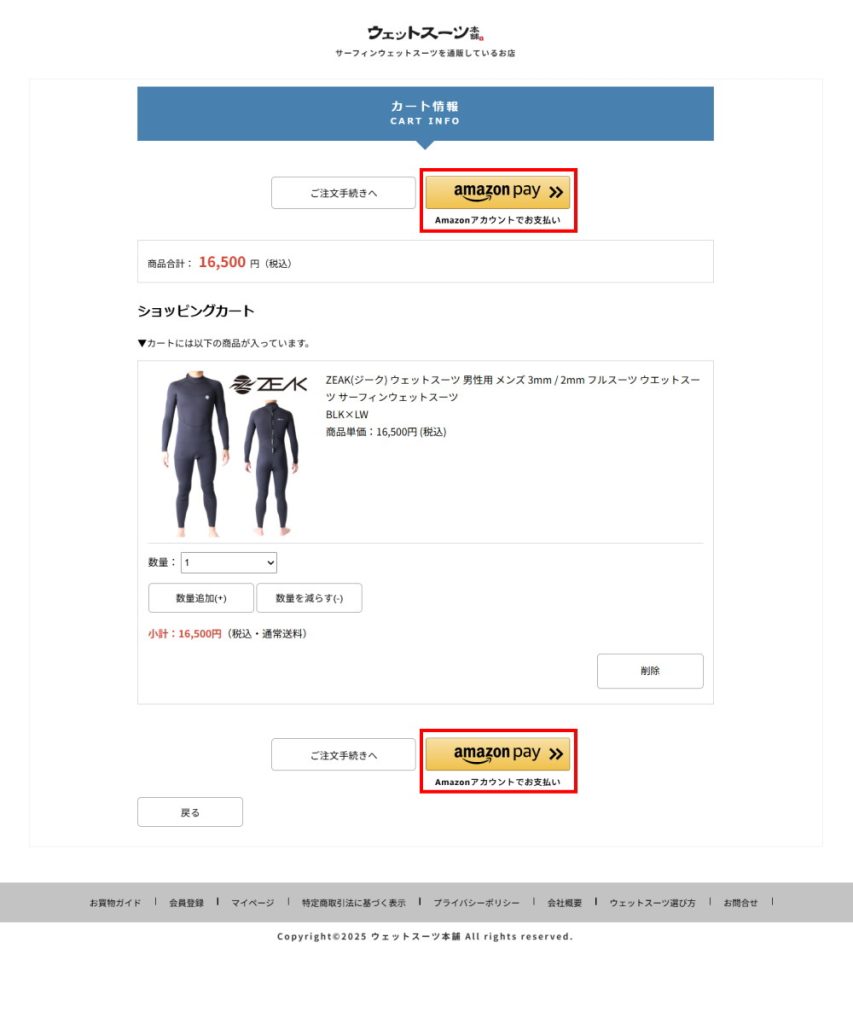The image size is (853, 1024).
Task: Go to マイページ in footer
Action: [x=252, y=903]
